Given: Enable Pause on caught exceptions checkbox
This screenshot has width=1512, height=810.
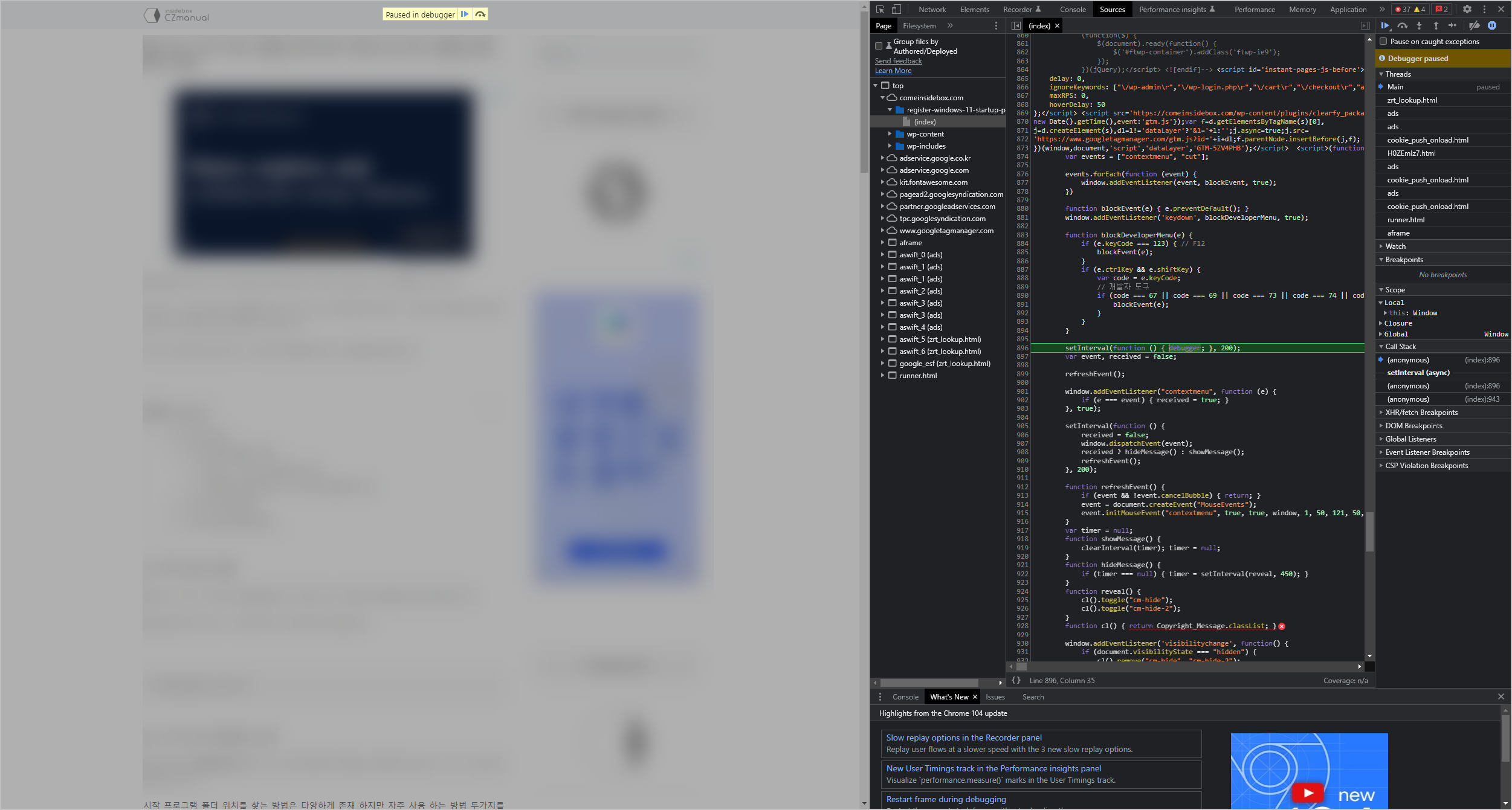Looking at the screenshot, I should pyautogui.click(x=1383, y=42).
